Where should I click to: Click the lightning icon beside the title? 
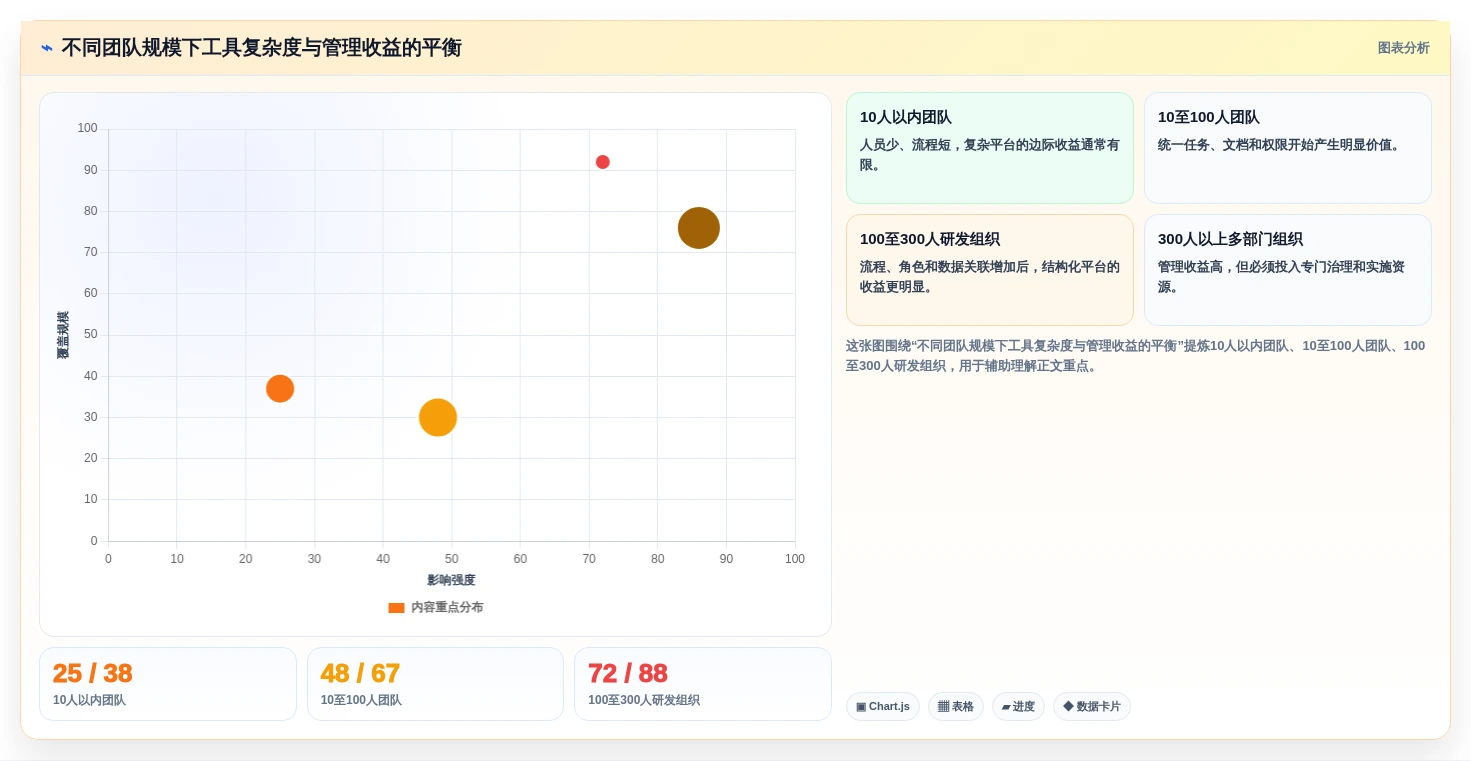tap(47, 48)
